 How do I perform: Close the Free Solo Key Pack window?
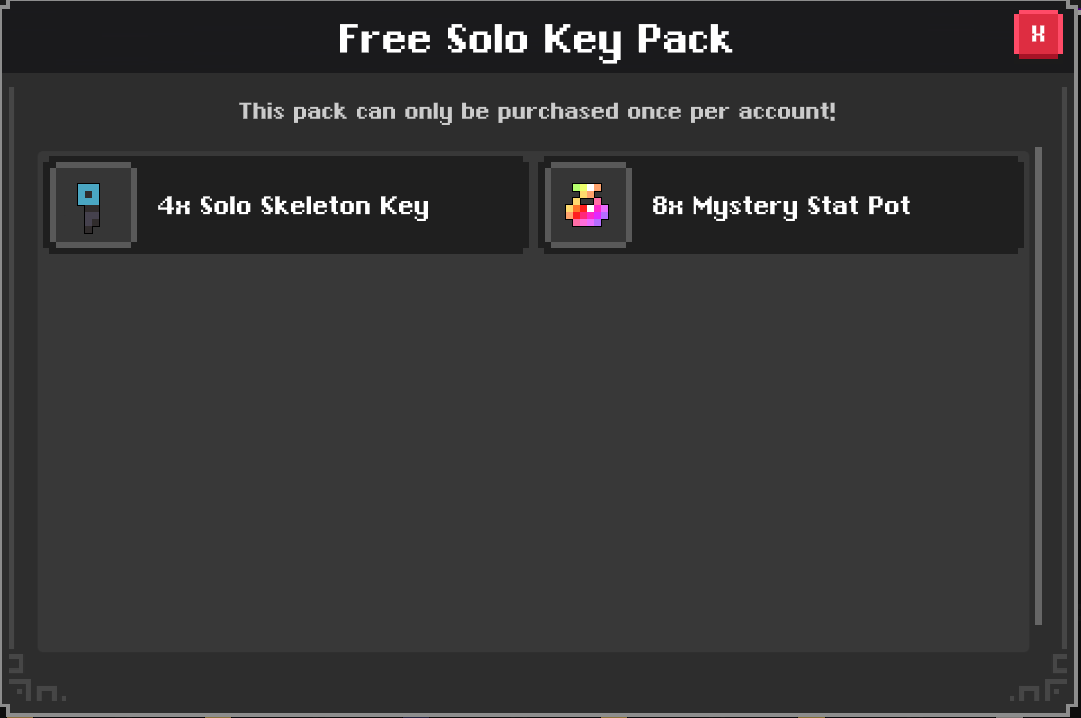1038,34
